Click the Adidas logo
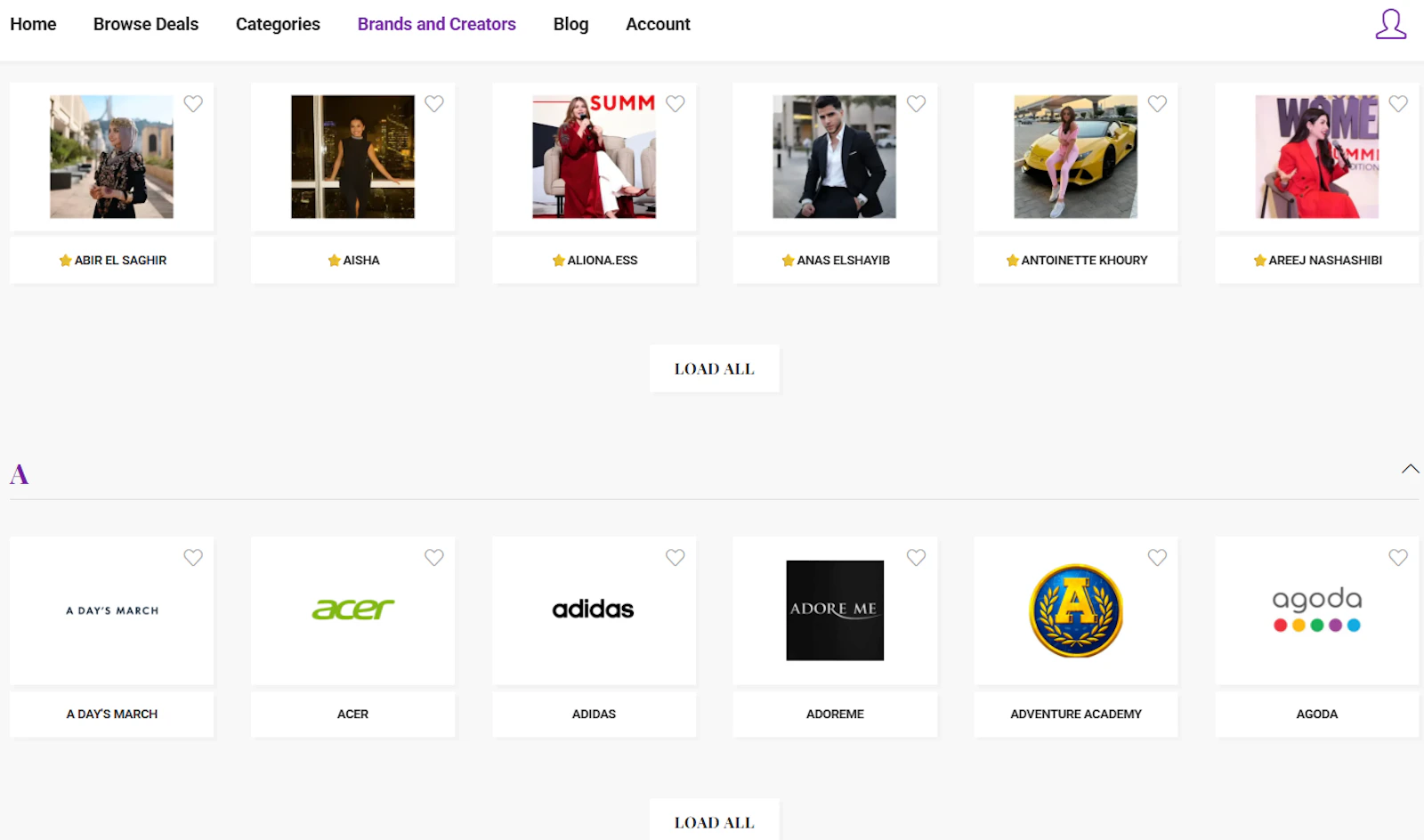The height and width of the screenshot is (840, 1424). [x=593, y=610]
